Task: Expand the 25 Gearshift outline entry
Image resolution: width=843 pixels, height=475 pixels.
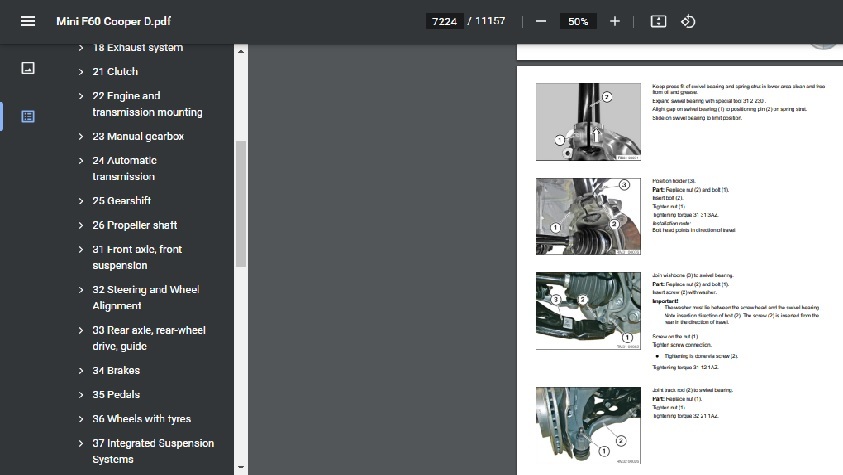Action: click(81, 201)
